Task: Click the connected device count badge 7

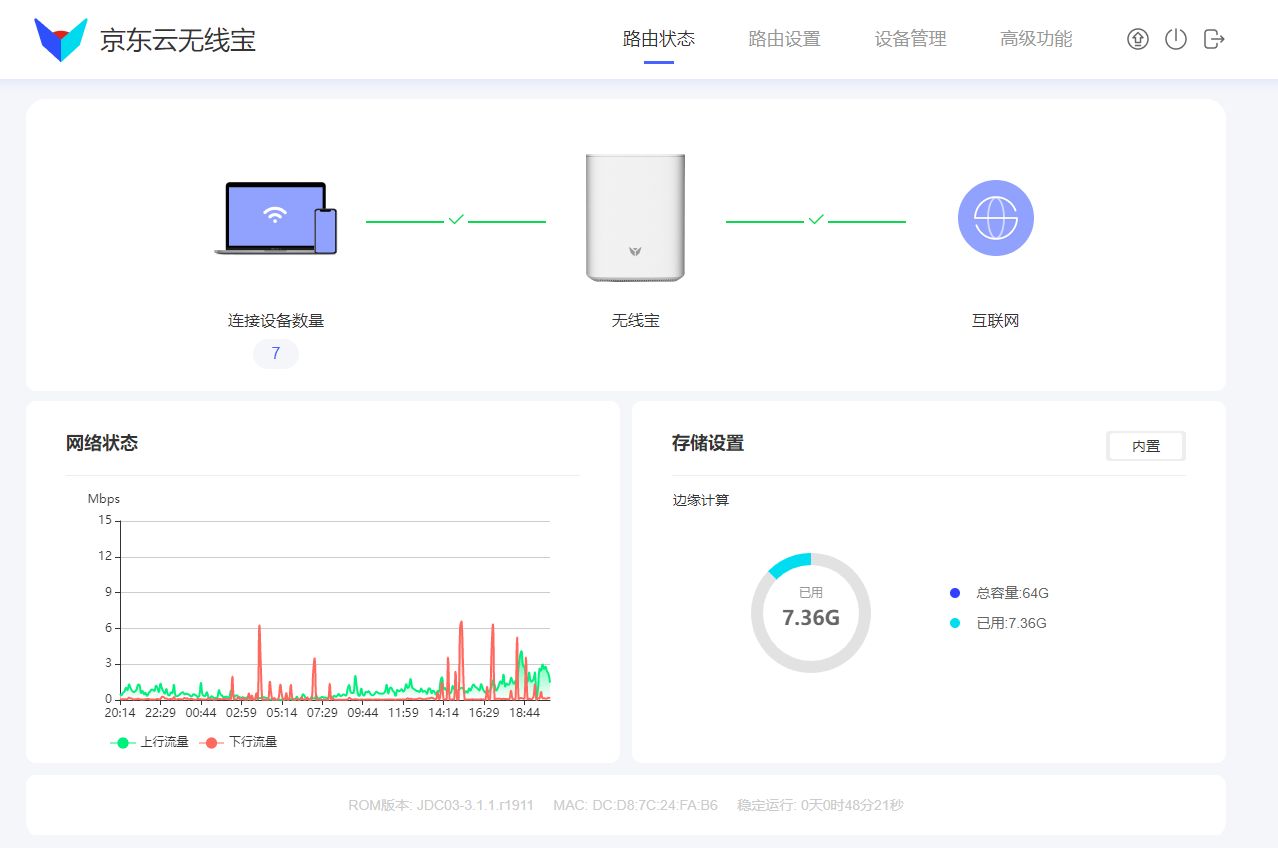Action: pos(276,354)
